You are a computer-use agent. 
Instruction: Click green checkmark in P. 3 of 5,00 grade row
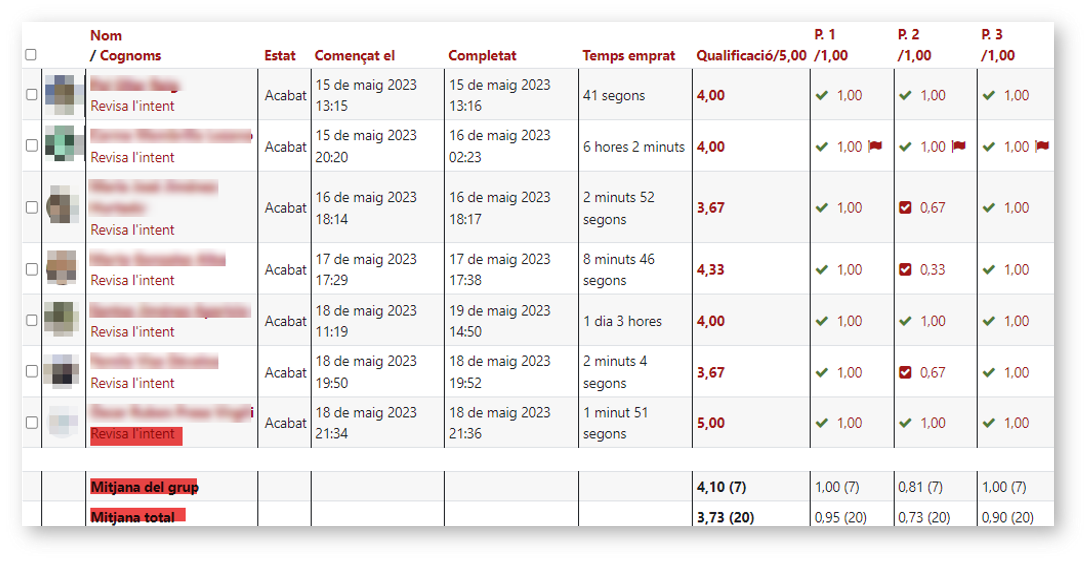tap(989, 423)
